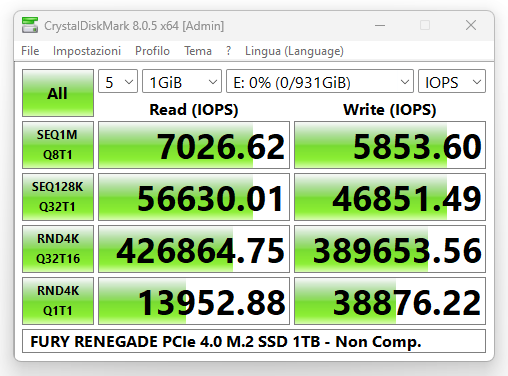Expand the 1GiB test size dropdown
508x376 pixels.
click(182, 81)
